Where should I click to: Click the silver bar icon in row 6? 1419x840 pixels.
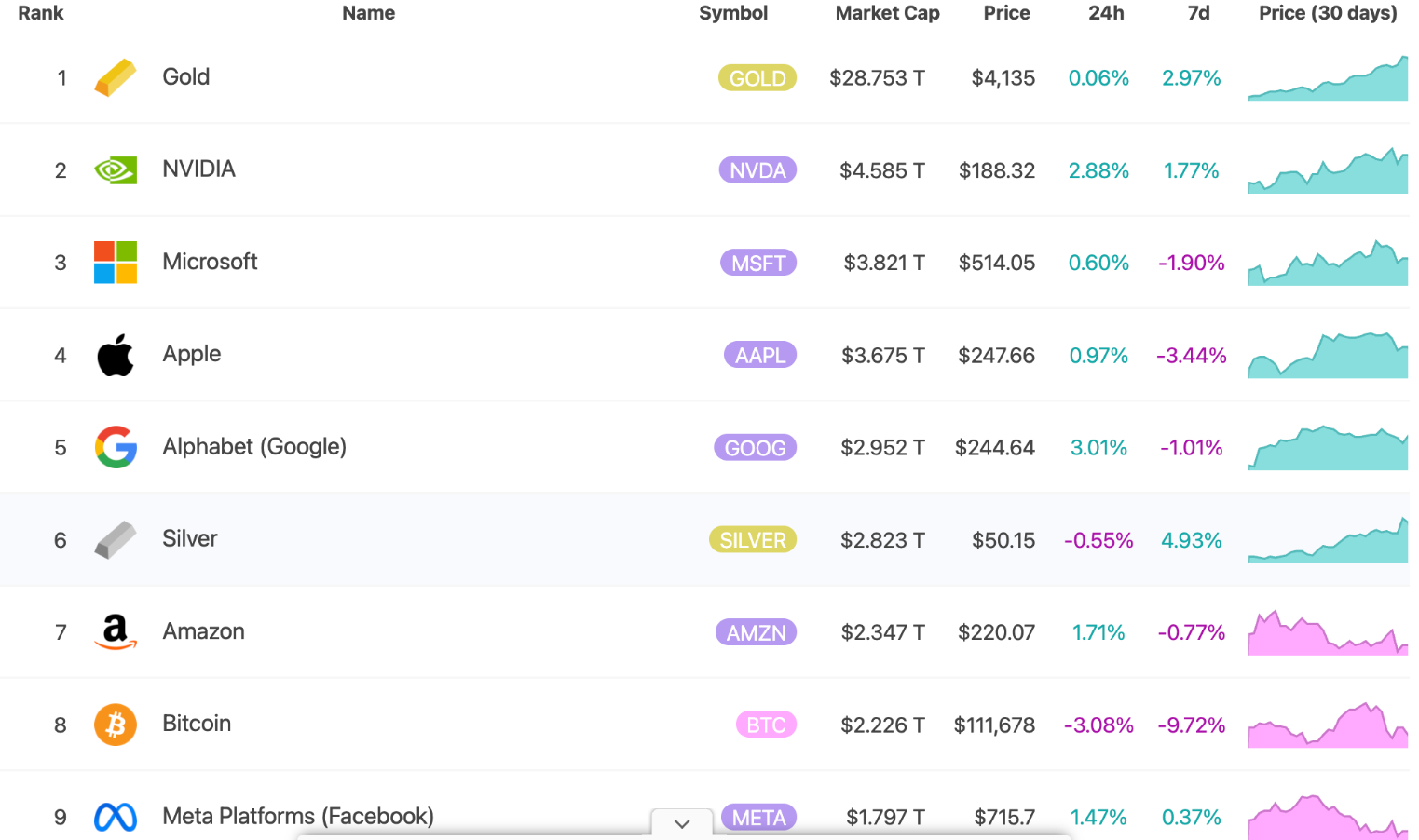click(115, 538)
